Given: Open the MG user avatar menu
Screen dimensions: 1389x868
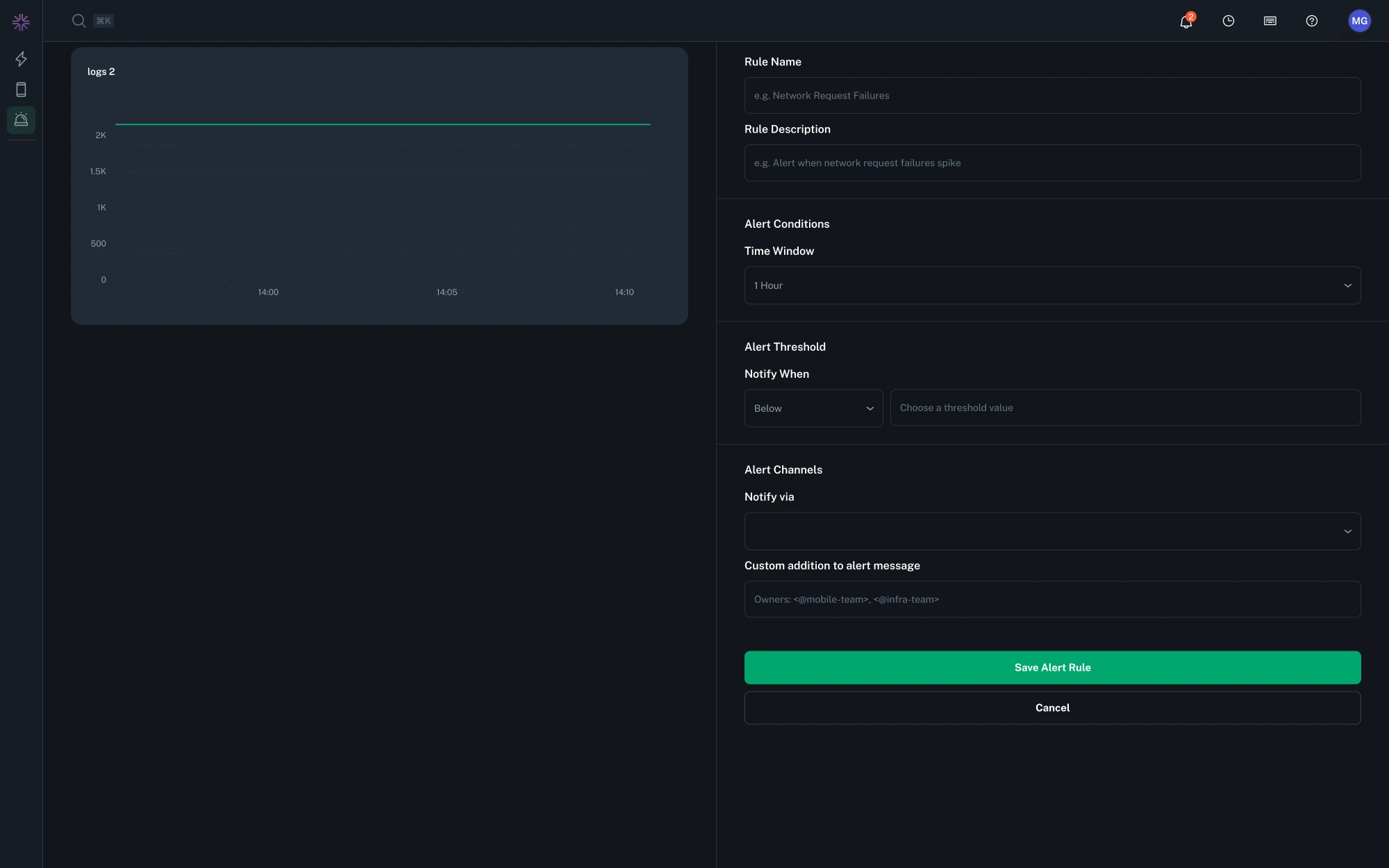Looking at the screenshot, I should [1359, 21].
